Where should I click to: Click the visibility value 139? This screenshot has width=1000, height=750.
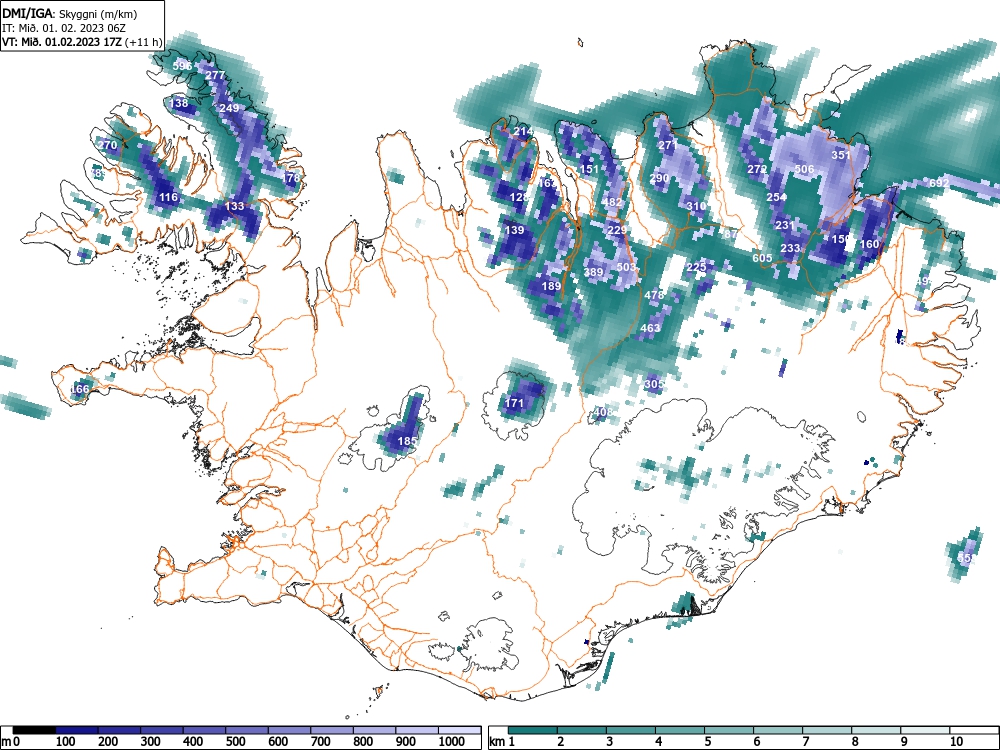click(x=514, y=230)
